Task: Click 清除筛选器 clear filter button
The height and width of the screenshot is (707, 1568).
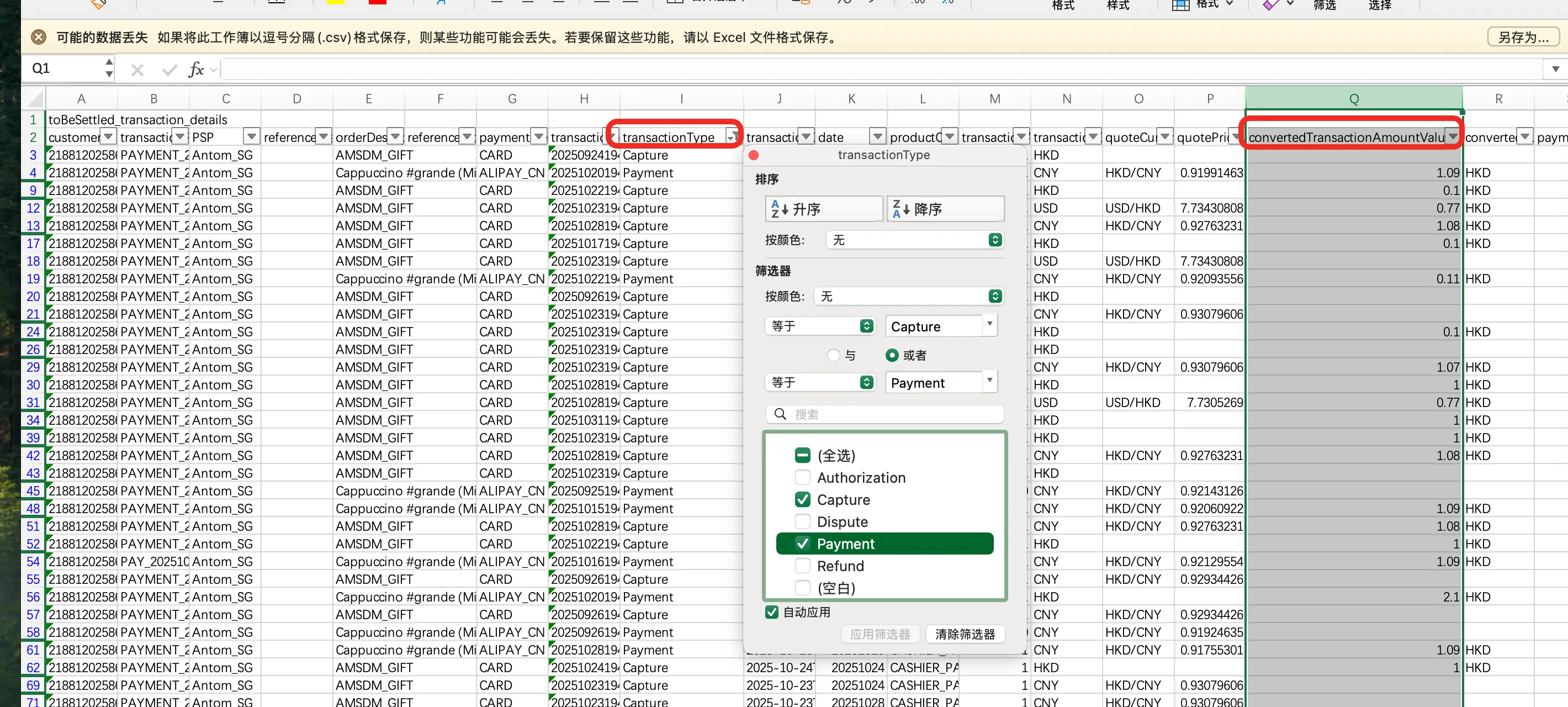Action: click(965, 634)
